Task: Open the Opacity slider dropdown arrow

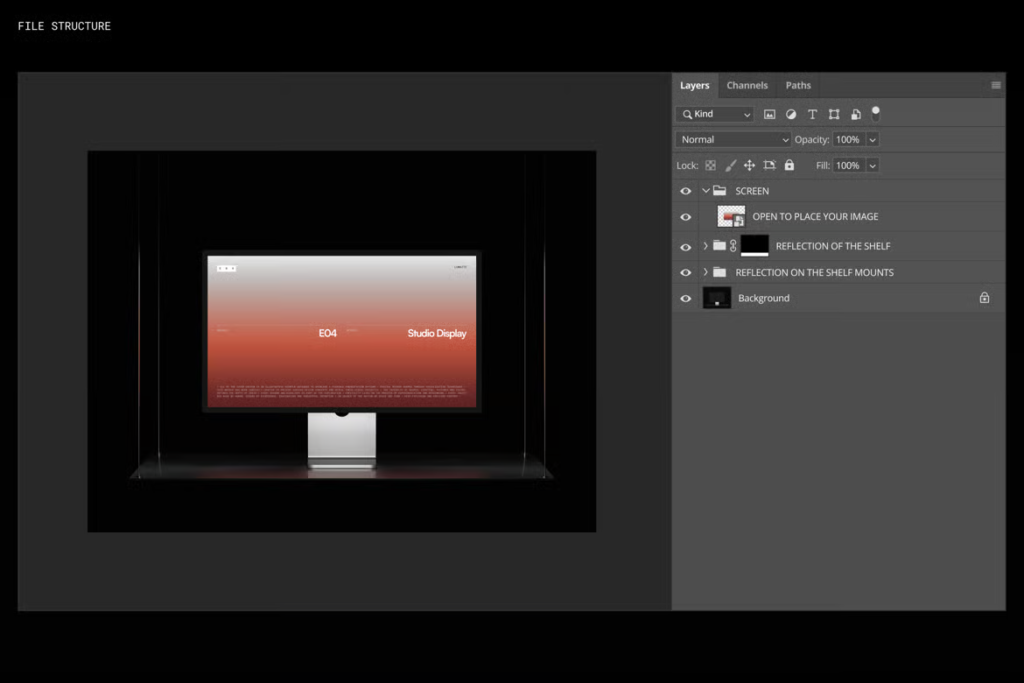Action: 872,140
